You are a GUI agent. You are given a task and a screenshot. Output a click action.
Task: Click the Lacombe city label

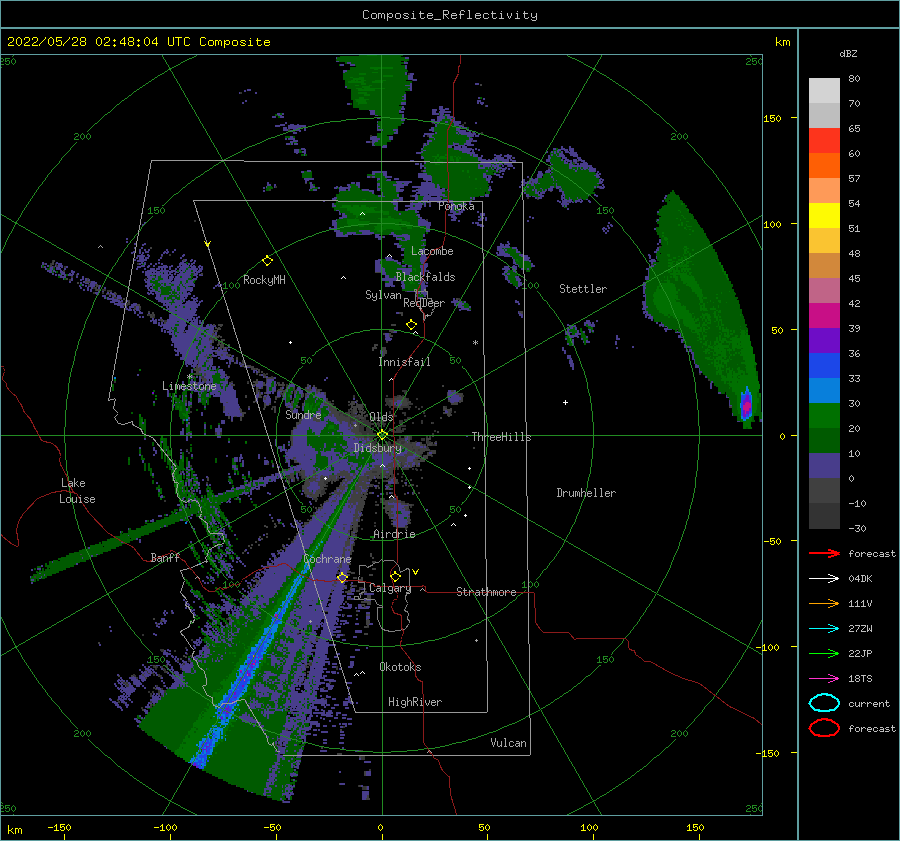(x=432, y=251)
